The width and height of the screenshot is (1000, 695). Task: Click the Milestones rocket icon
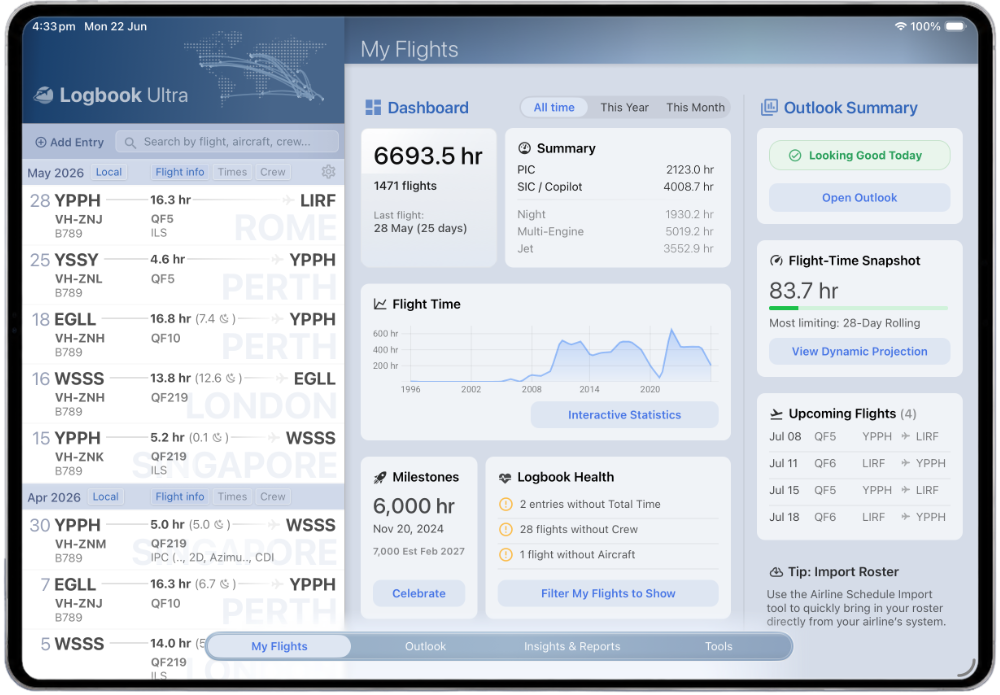pos(380,477)
